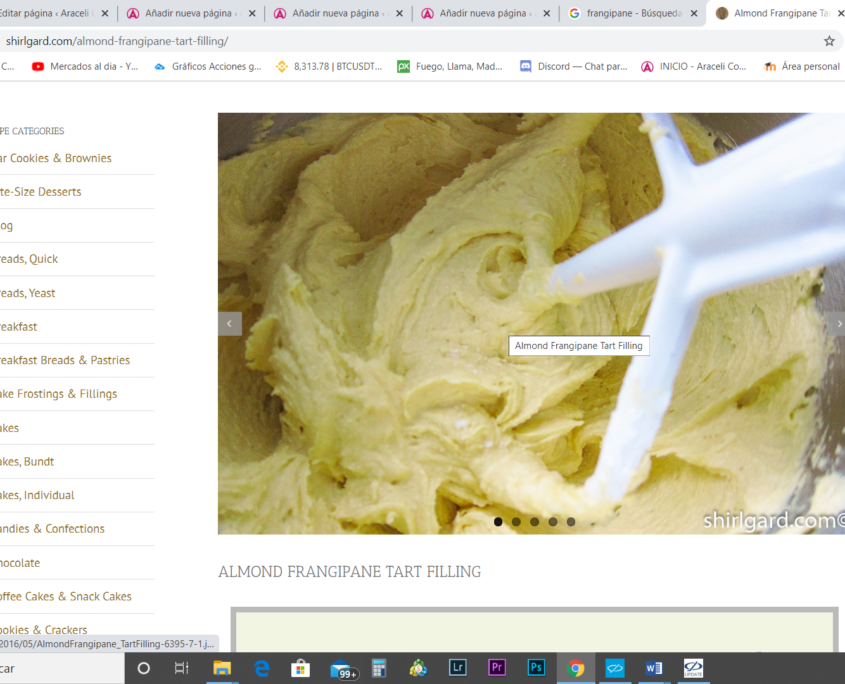Switch to the frangipane - Búsqueda tab
This screenshot has width=845, height=684.
point(633,13)
